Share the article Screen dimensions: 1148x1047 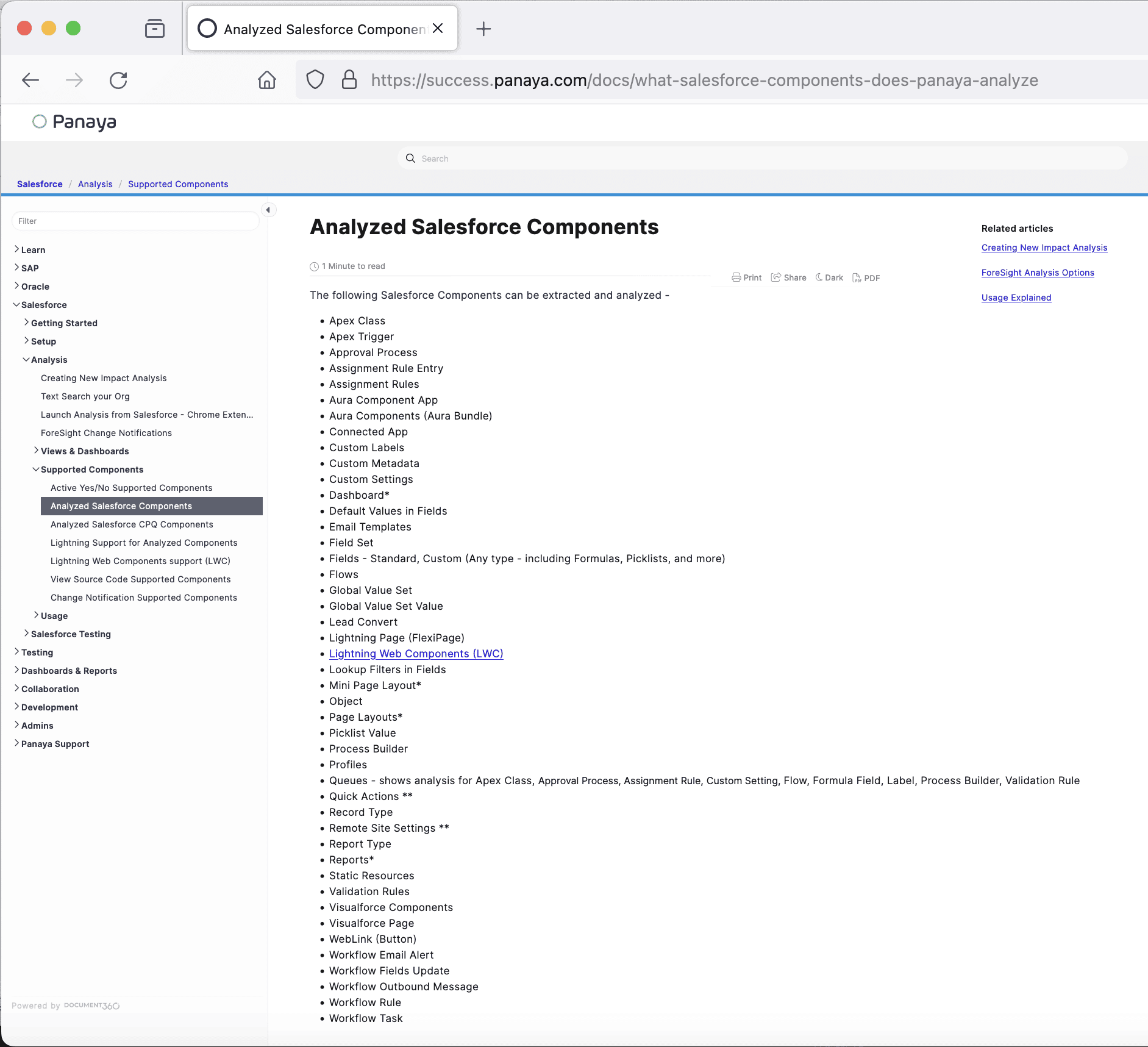click(789, 277)
